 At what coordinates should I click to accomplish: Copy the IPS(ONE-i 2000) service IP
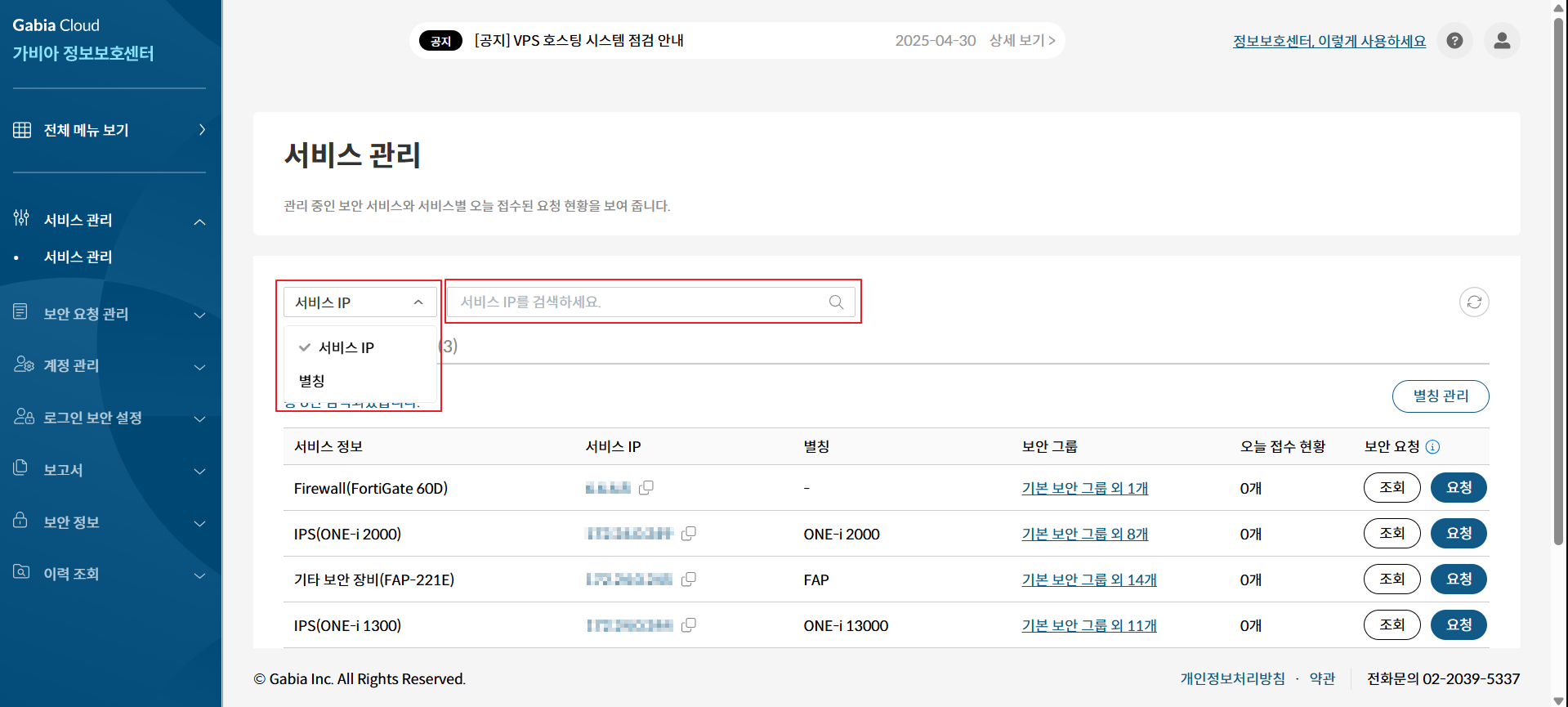[689, 534]
